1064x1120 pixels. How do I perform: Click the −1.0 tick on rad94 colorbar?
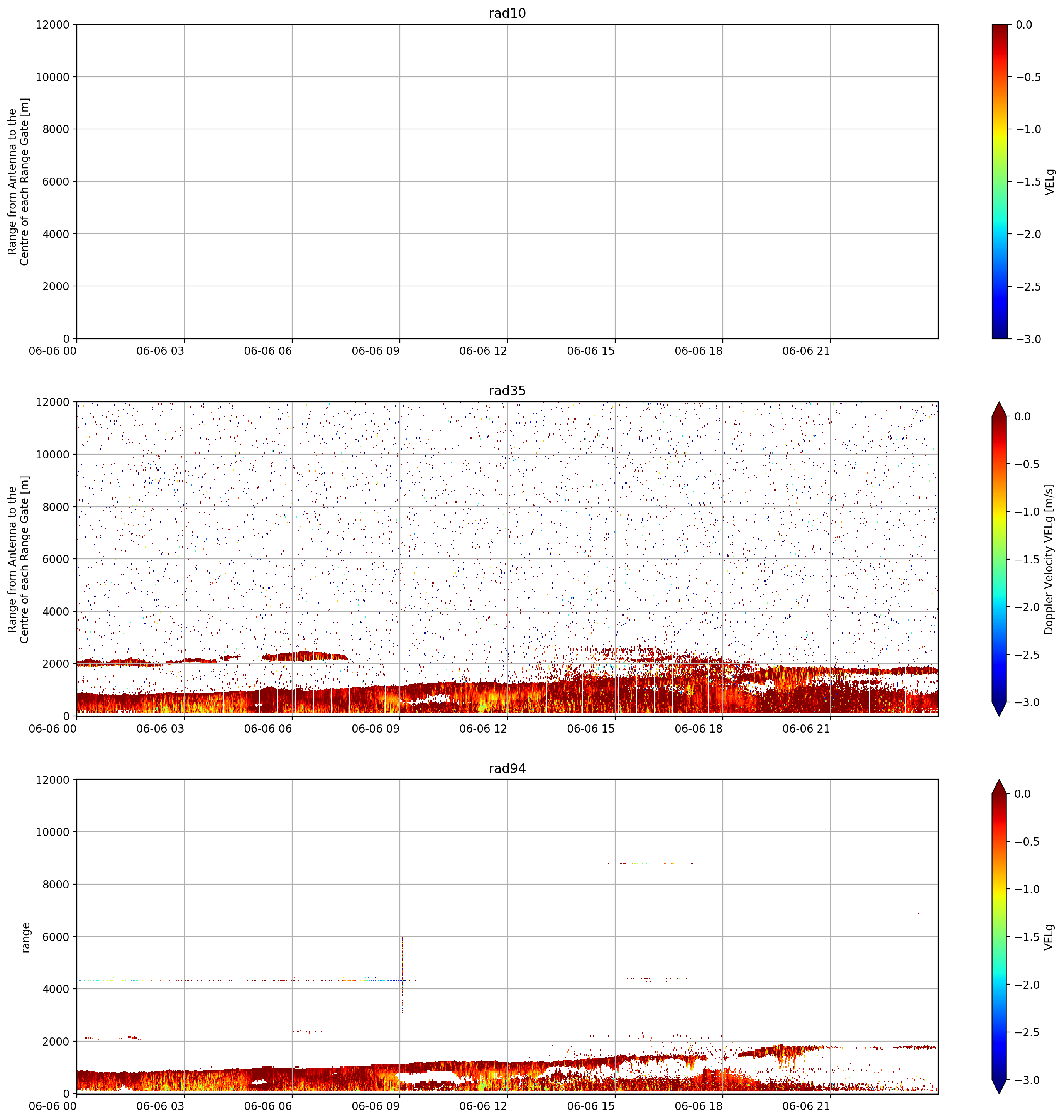pyautogui.click(x=1028, y=889)
